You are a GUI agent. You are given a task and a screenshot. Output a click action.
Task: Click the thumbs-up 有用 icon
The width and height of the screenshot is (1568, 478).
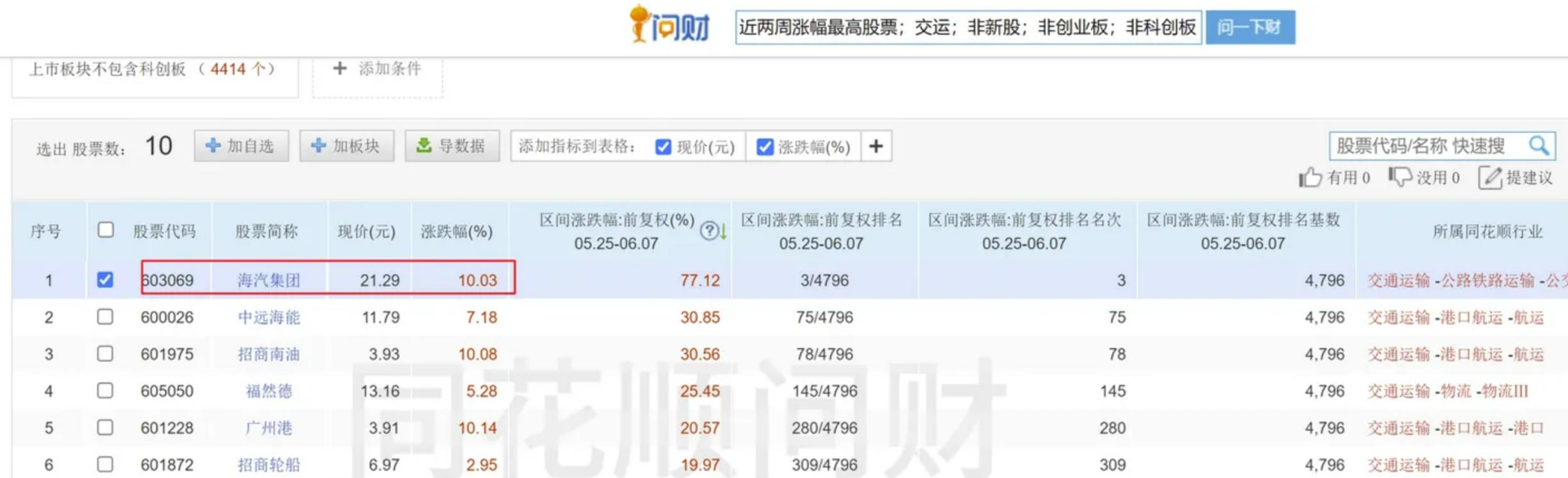click(x=1310, y=177)
